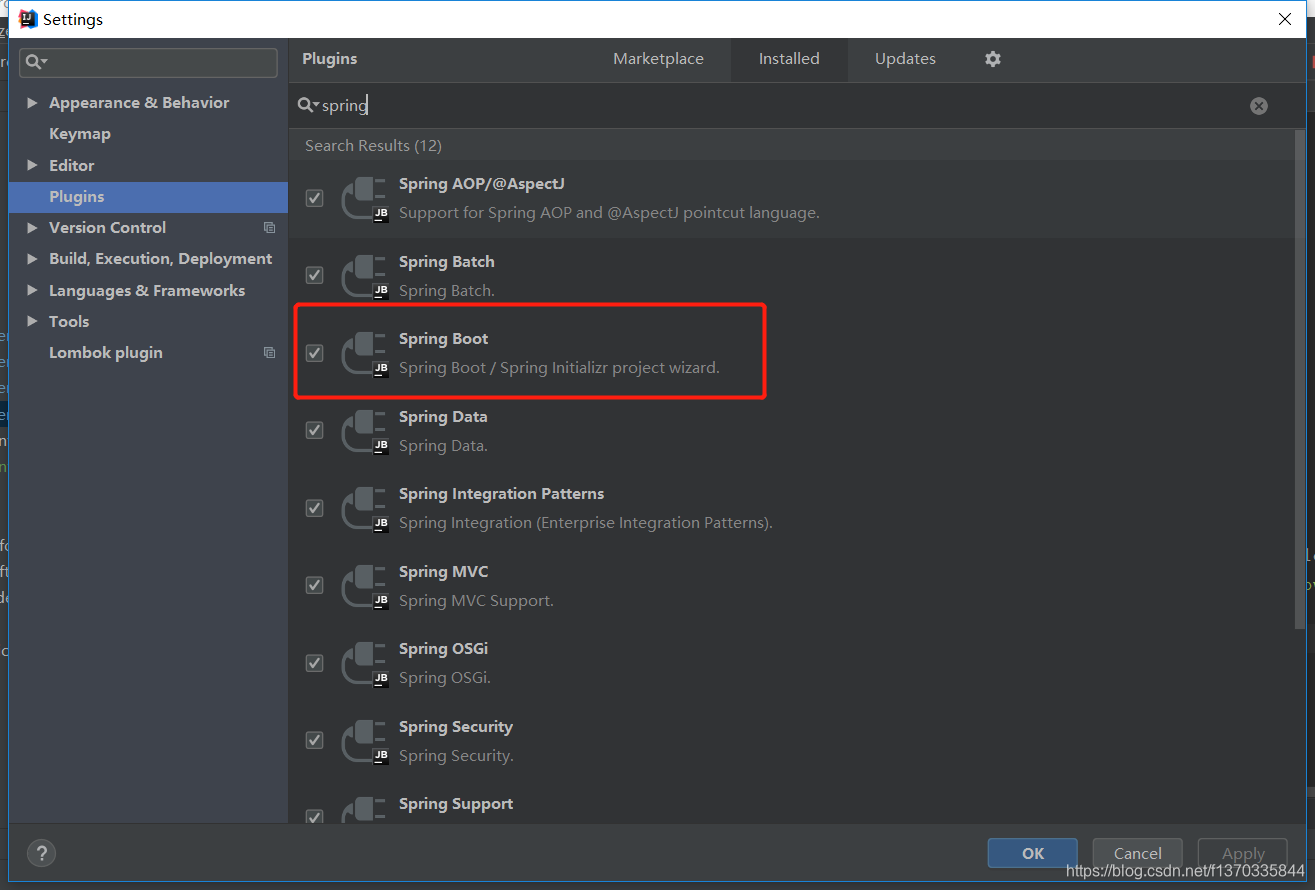Click the Spring AOP pointcut language description
1315x890 pixels.
pyautogui.click(x=609, y=213)
